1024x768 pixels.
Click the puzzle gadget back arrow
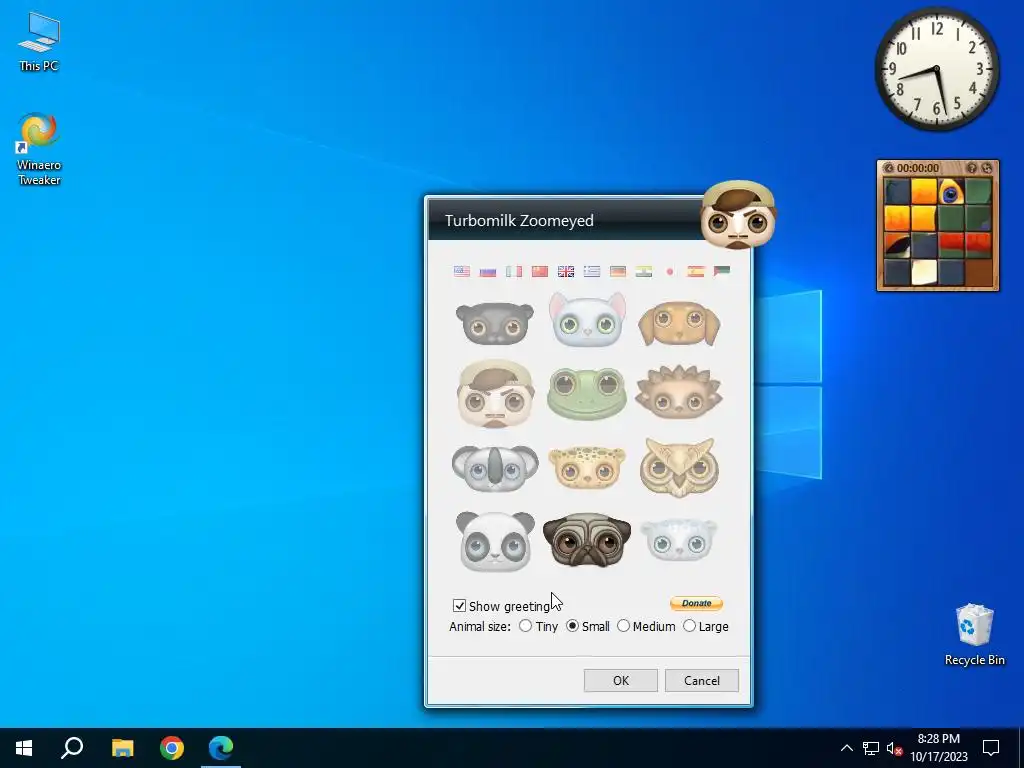pos(888,168)
